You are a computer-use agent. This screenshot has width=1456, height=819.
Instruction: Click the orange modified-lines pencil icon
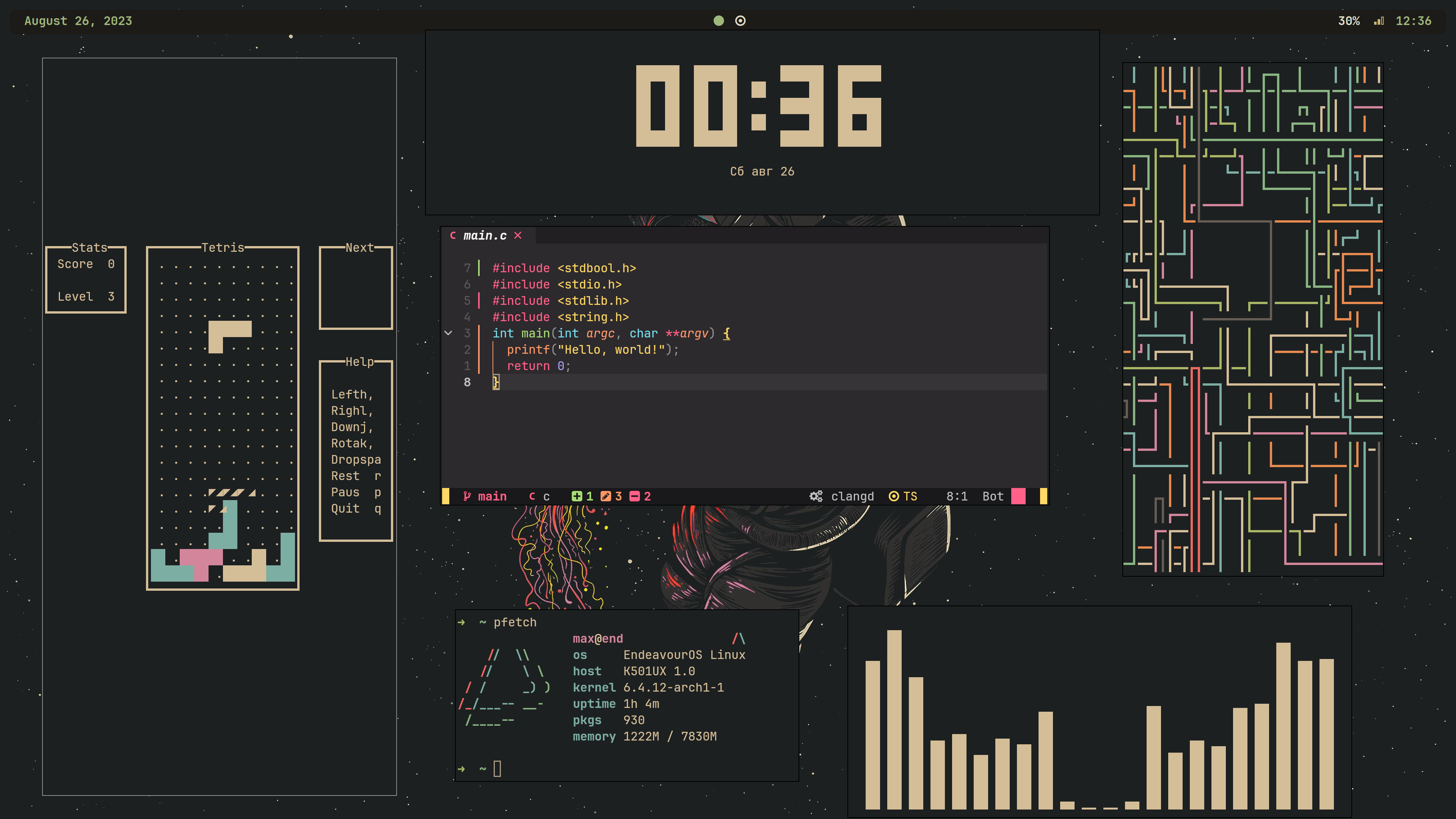click(x=606, y=496)
